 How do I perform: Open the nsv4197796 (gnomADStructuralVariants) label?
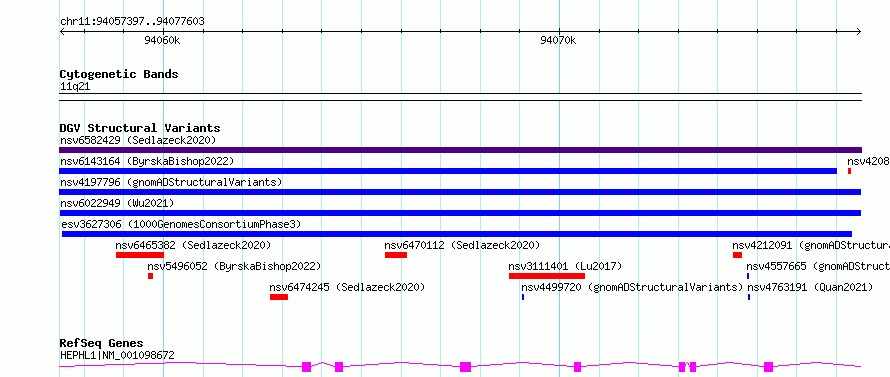coord(171,182)
